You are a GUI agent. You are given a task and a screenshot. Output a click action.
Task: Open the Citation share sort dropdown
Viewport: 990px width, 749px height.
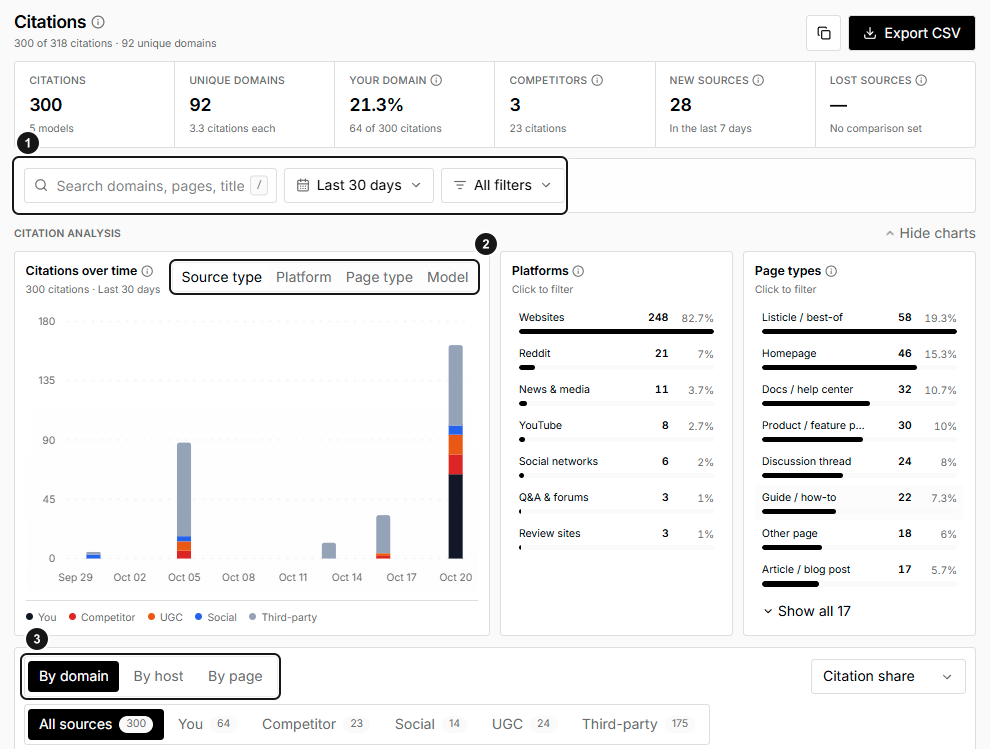click(888, 676)
